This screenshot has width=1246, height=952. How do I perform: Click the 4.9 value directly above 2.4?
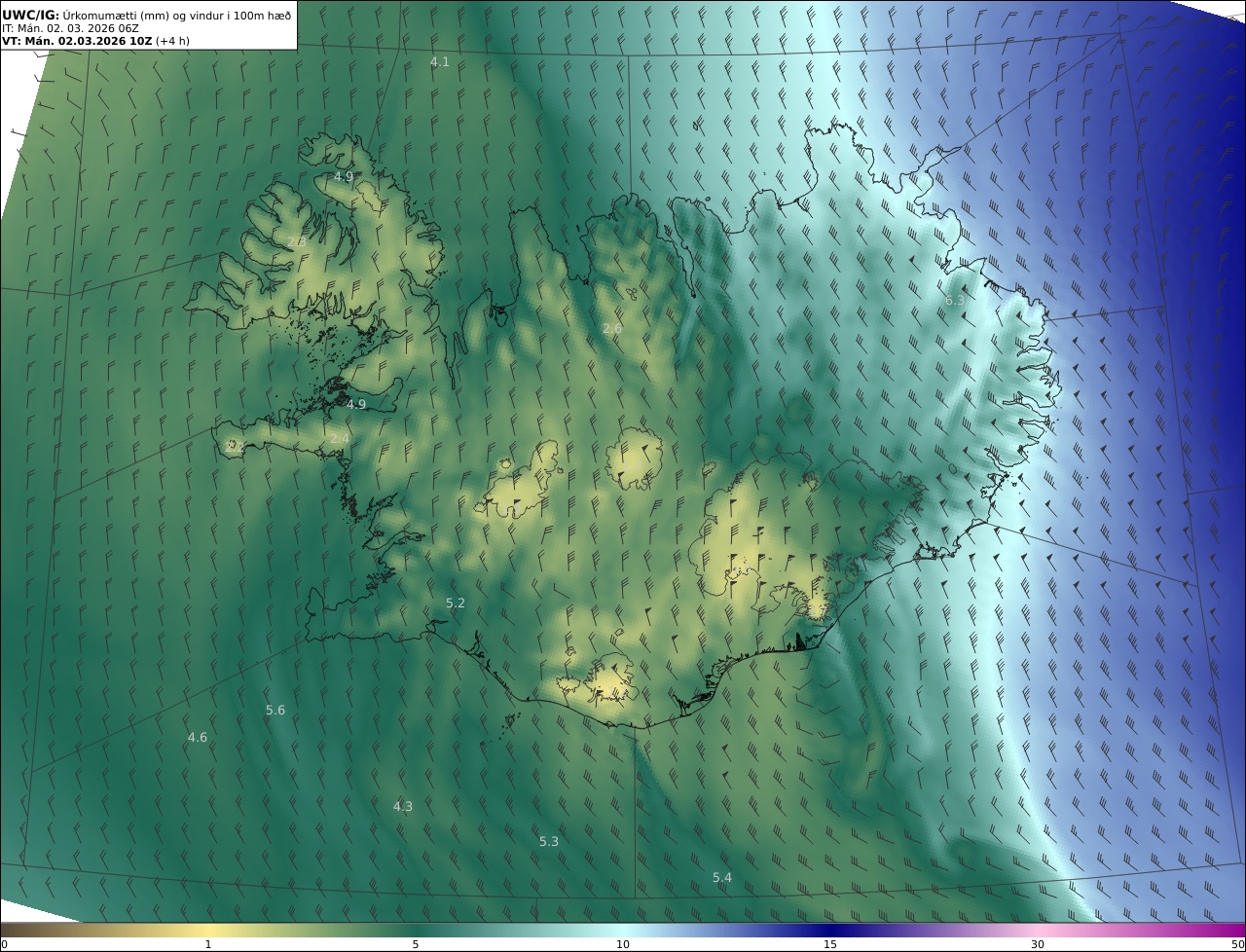(x=356, y=405)
